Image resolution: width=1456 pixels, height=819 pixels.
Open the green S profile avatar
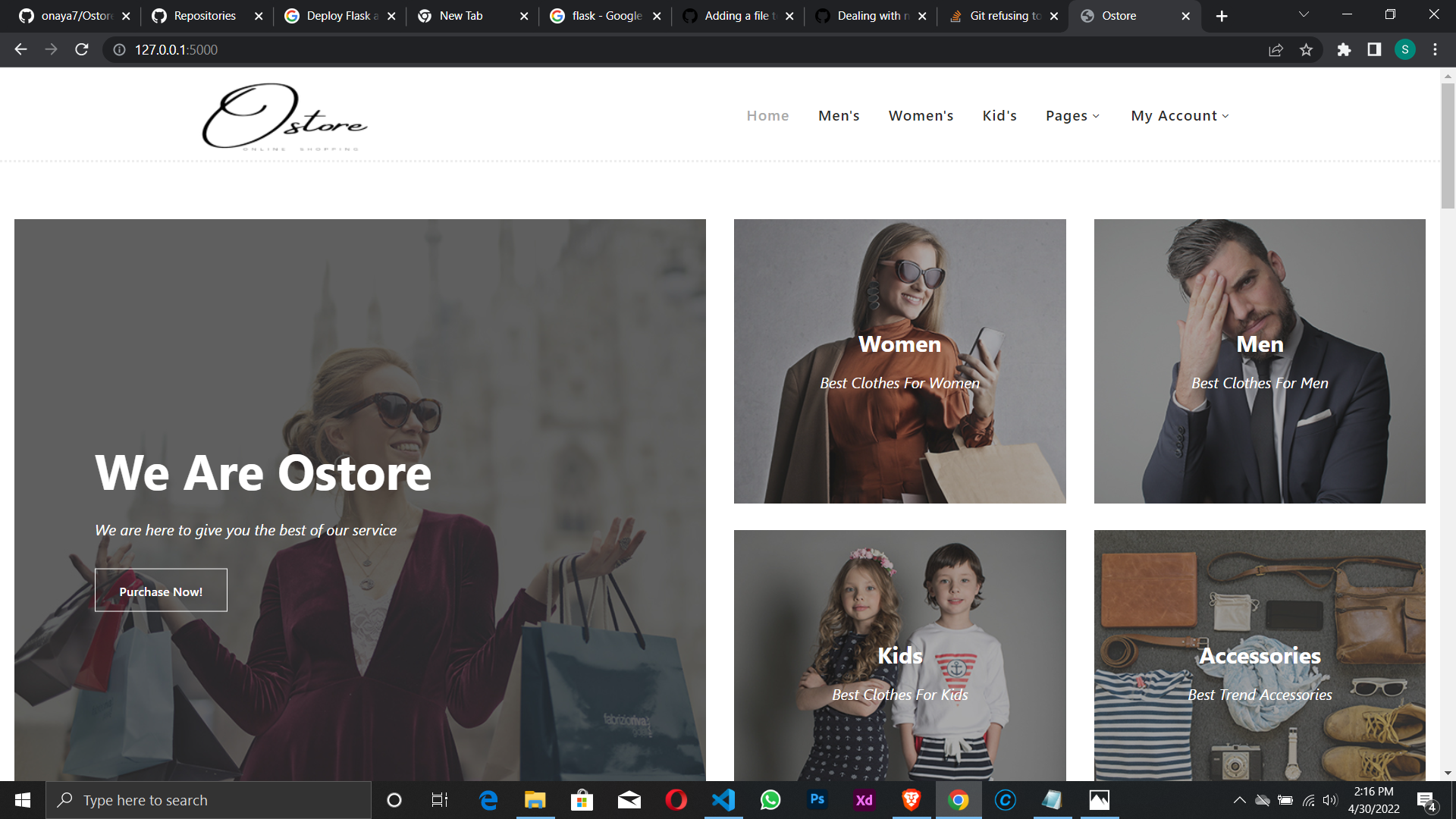pos(1405,49)
